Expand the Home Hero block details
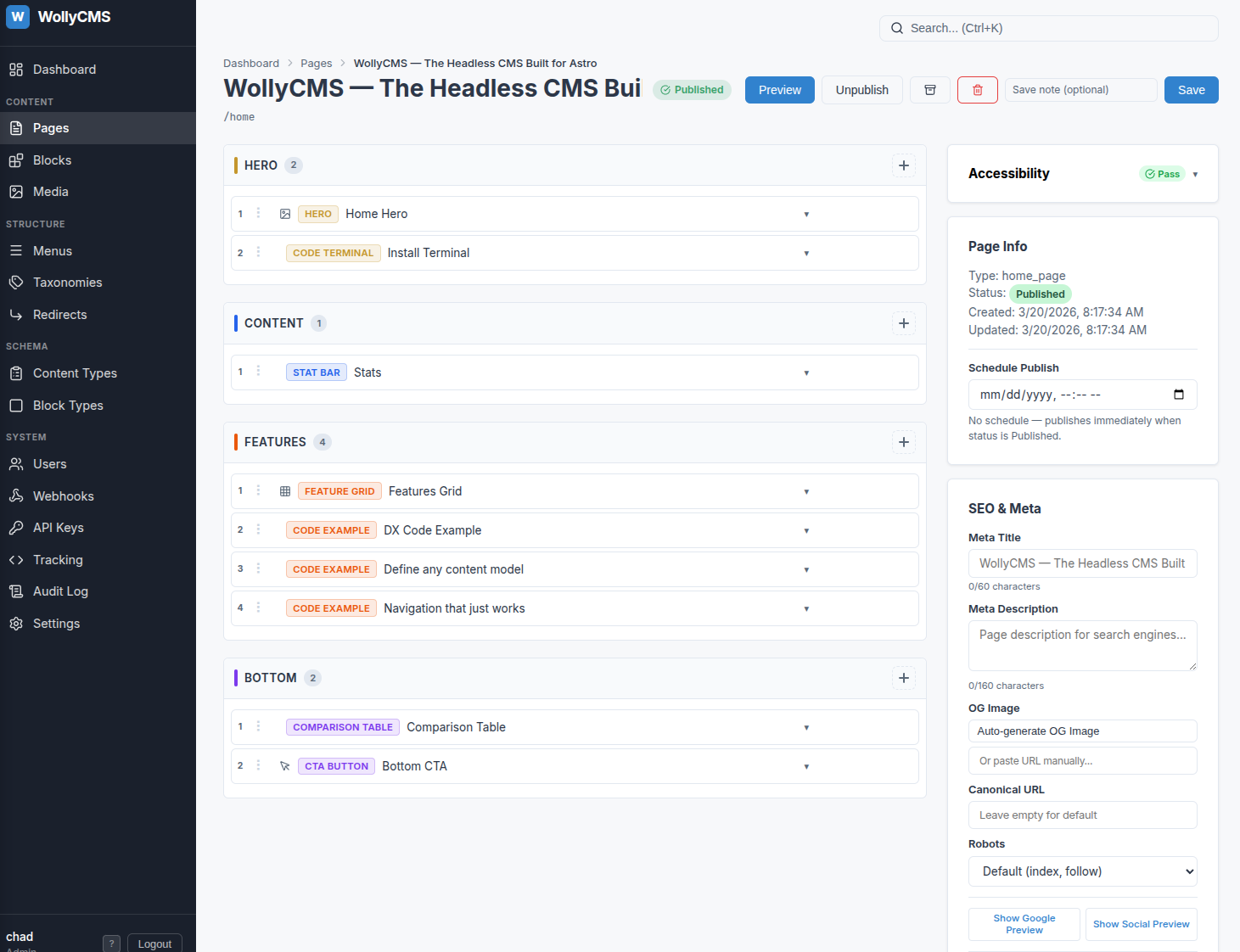The height and width of the screenshot is (952, 1240). [x=806, y=214]
